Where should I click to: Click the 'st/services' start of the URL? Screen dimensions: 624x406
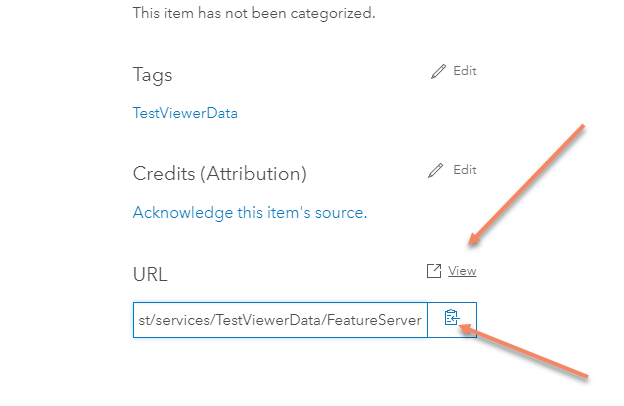(x=175, y=320)
